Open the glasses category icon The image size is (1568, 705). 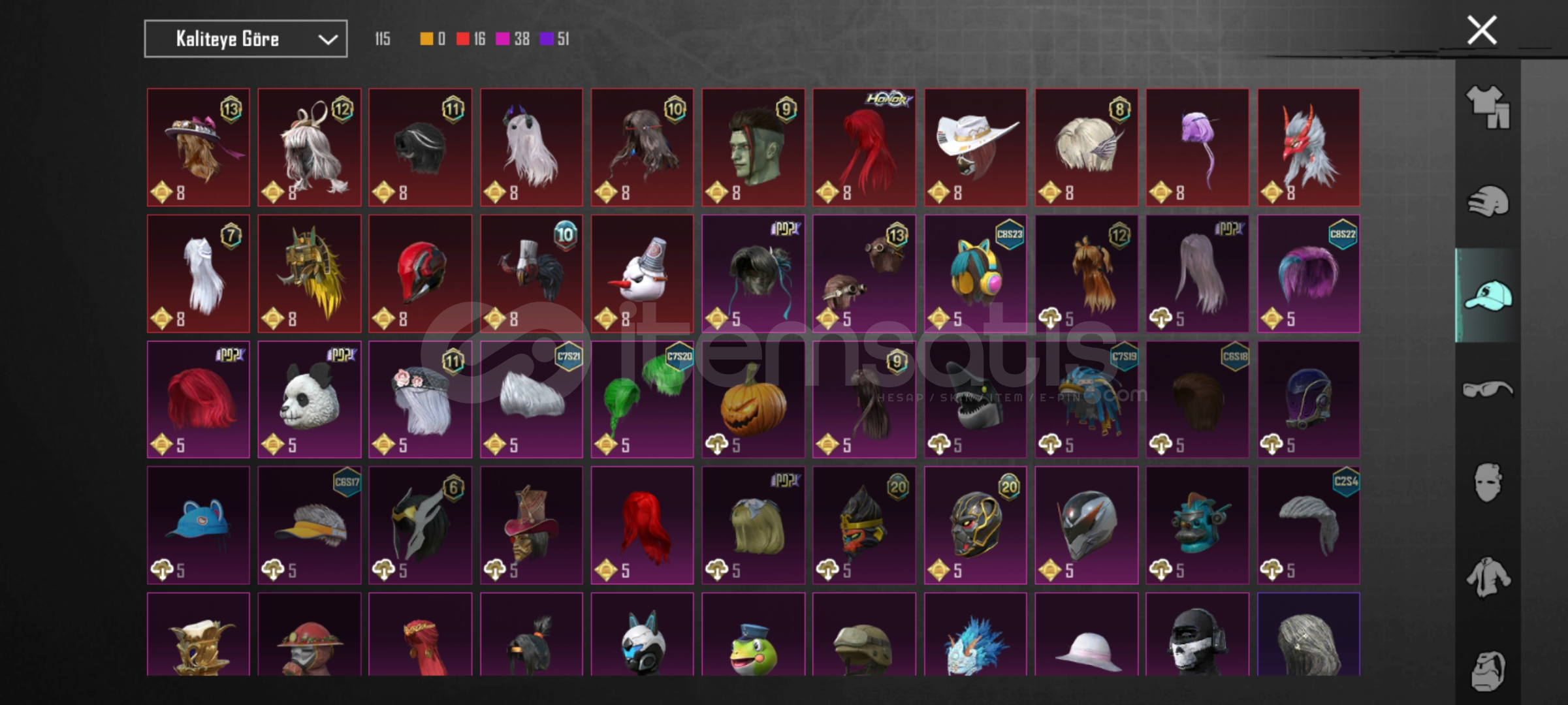pyautogui.click(x=1488, y=389)
